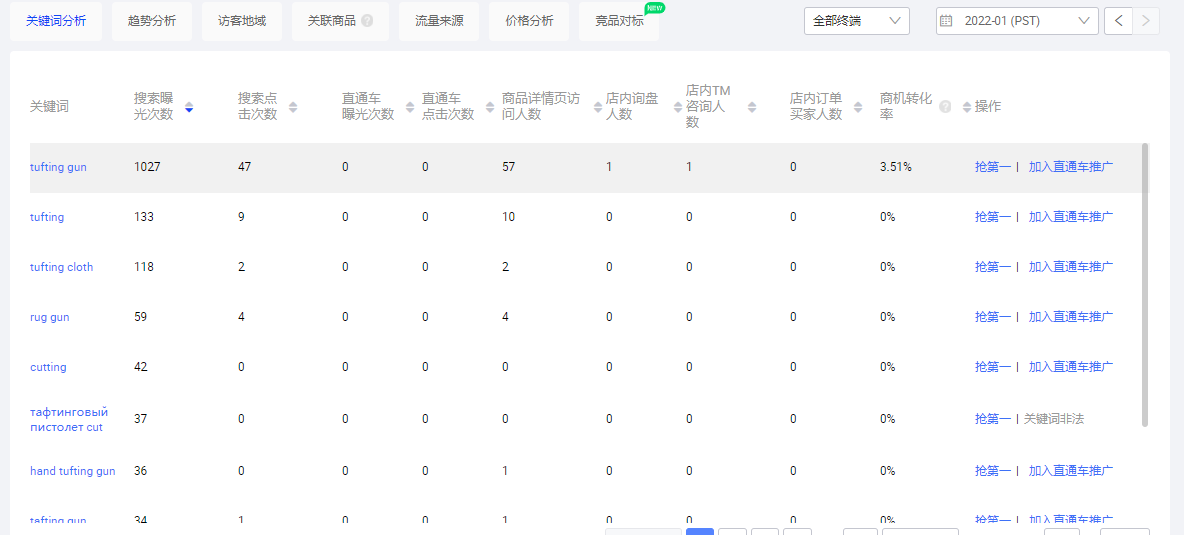Click 加入直通车推广 for hand tufting gun row
The height and width of the screenshot is (535, 1184).
[x=1071, y=471]
